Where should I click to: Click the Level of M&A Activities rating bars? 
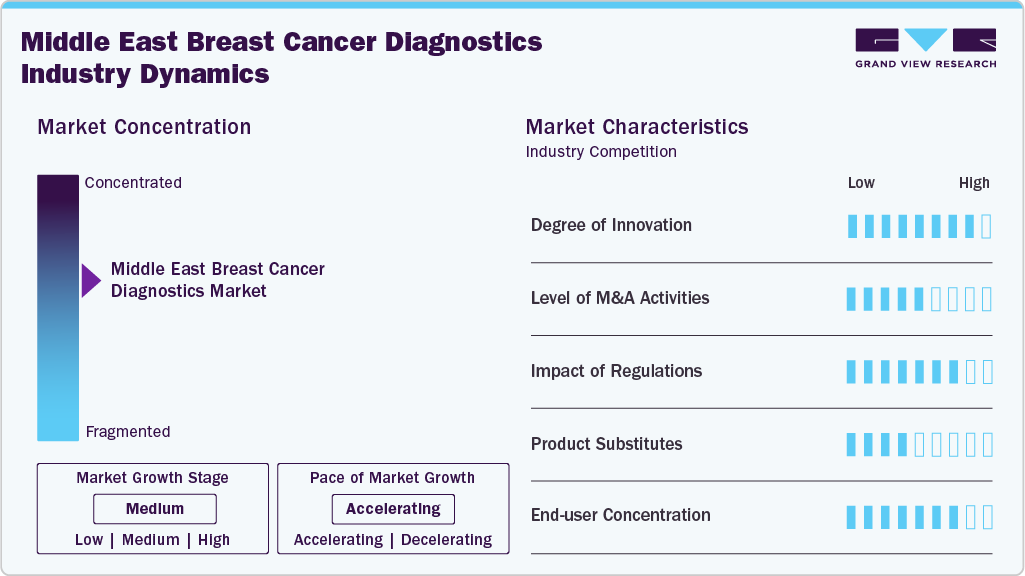point(919,299)
